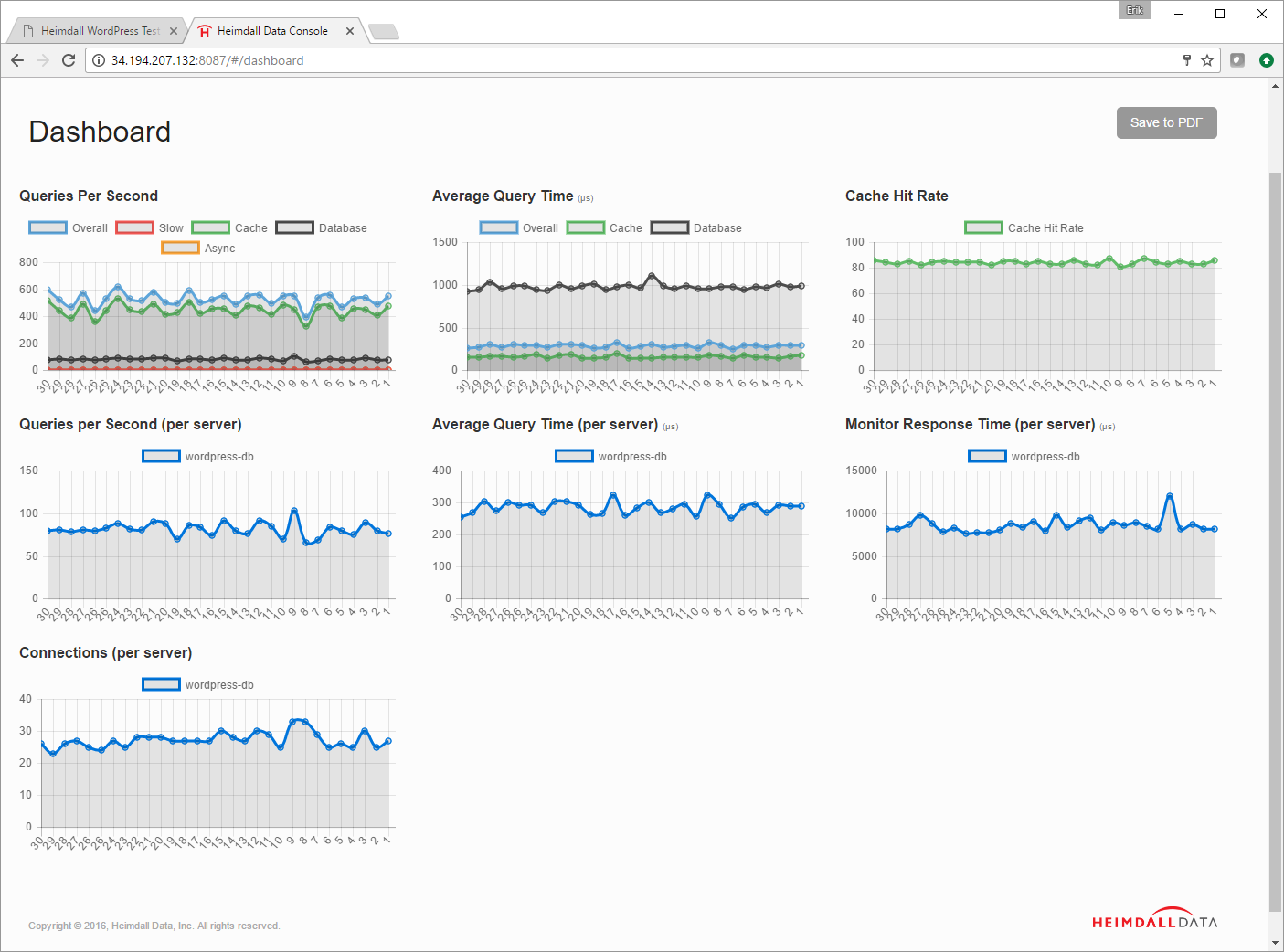Reload the dashboard page
The image size is (1284, 952).
[69, 60]
